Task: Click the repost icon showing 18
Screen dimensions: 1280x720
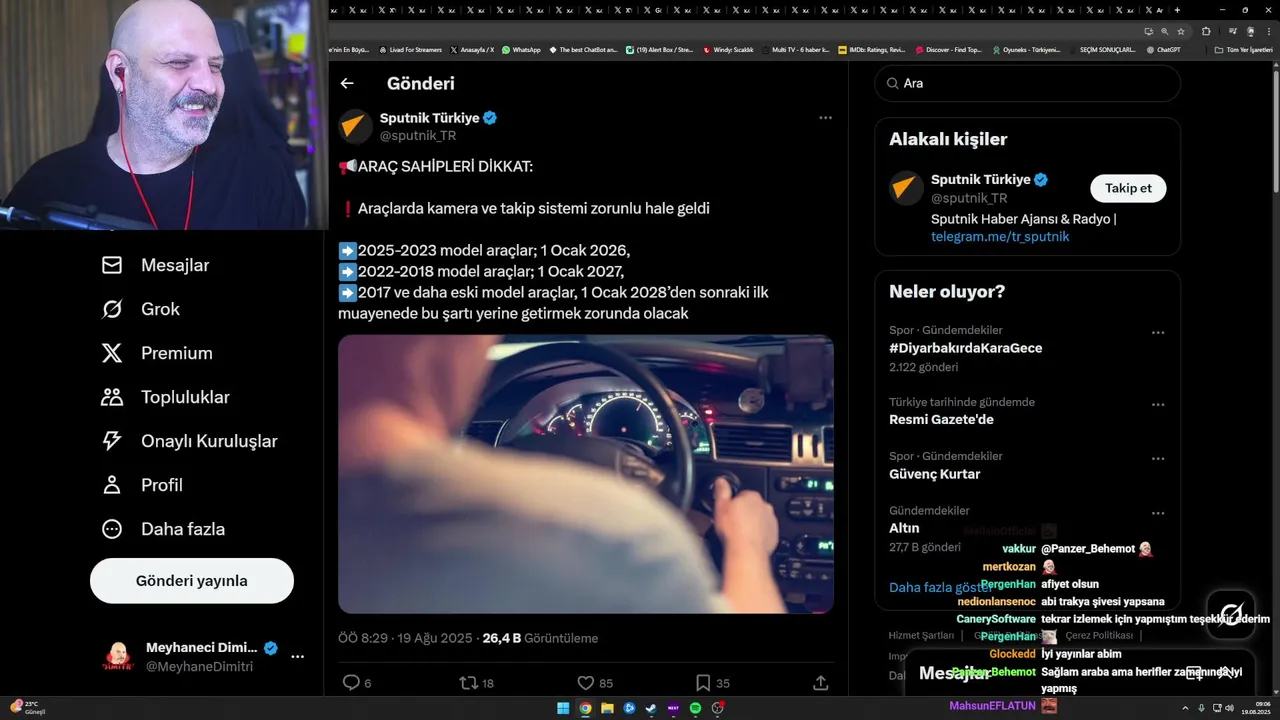Action: (x=468, y=683)
